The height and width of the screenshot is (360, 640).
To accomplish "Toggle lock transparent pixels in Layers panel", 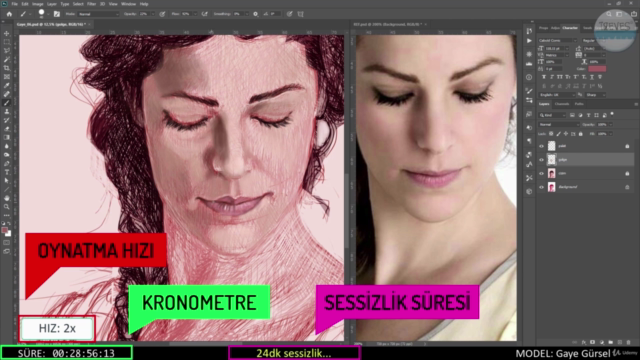I will [x=551, y=133].
